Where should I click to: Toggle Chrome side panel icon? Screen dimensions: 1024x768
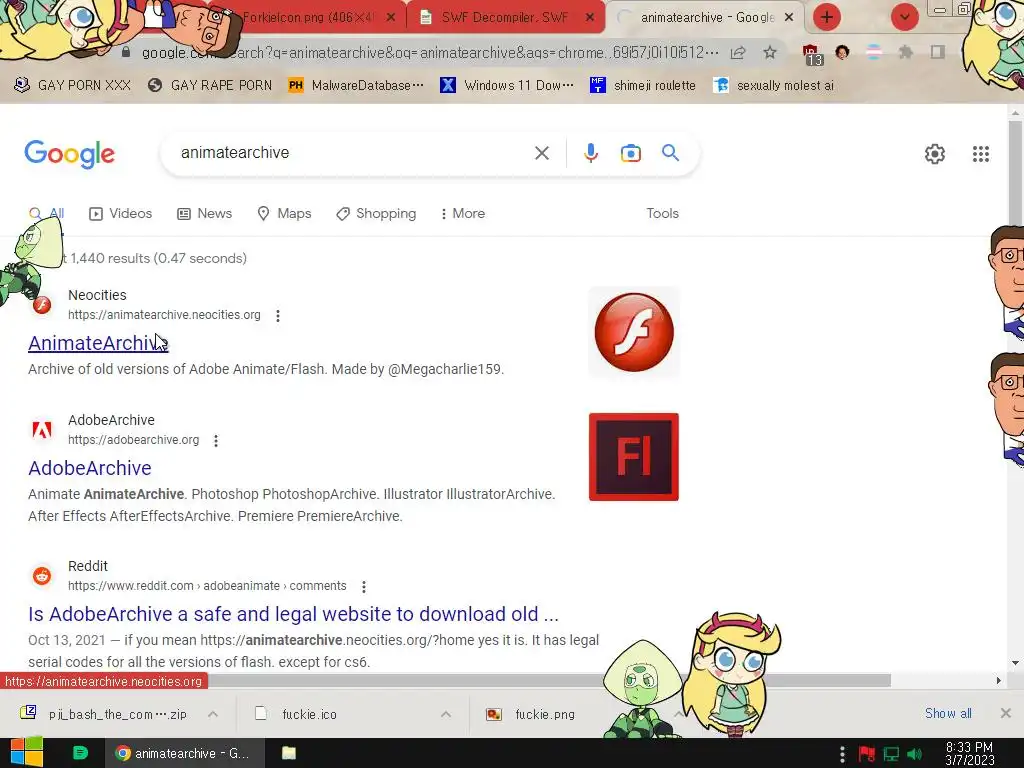(938, 52)
